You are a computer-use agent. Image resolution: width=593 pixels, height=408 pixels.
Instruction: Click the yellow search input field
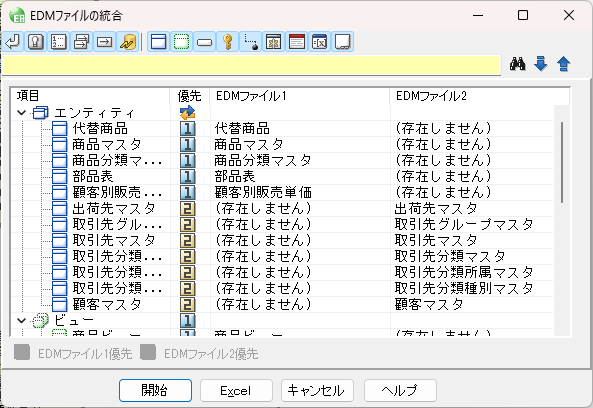pyautogui.click(x=251, y=65)
